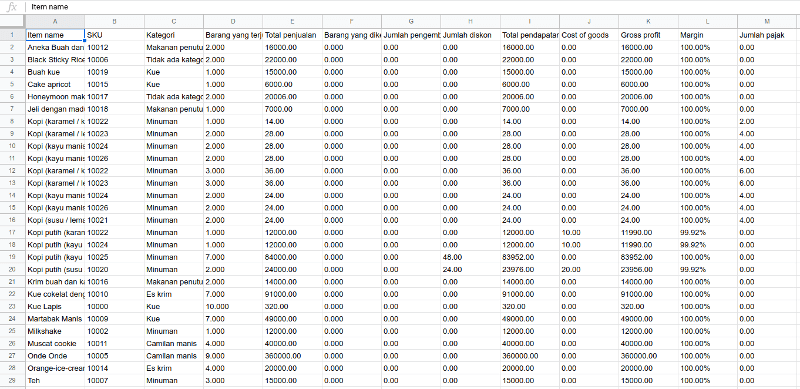This screenshot has height=389, width=800.
Task: Click Total penjualan '20006.00' for Honeymoon row
Action: coord(292,96)
